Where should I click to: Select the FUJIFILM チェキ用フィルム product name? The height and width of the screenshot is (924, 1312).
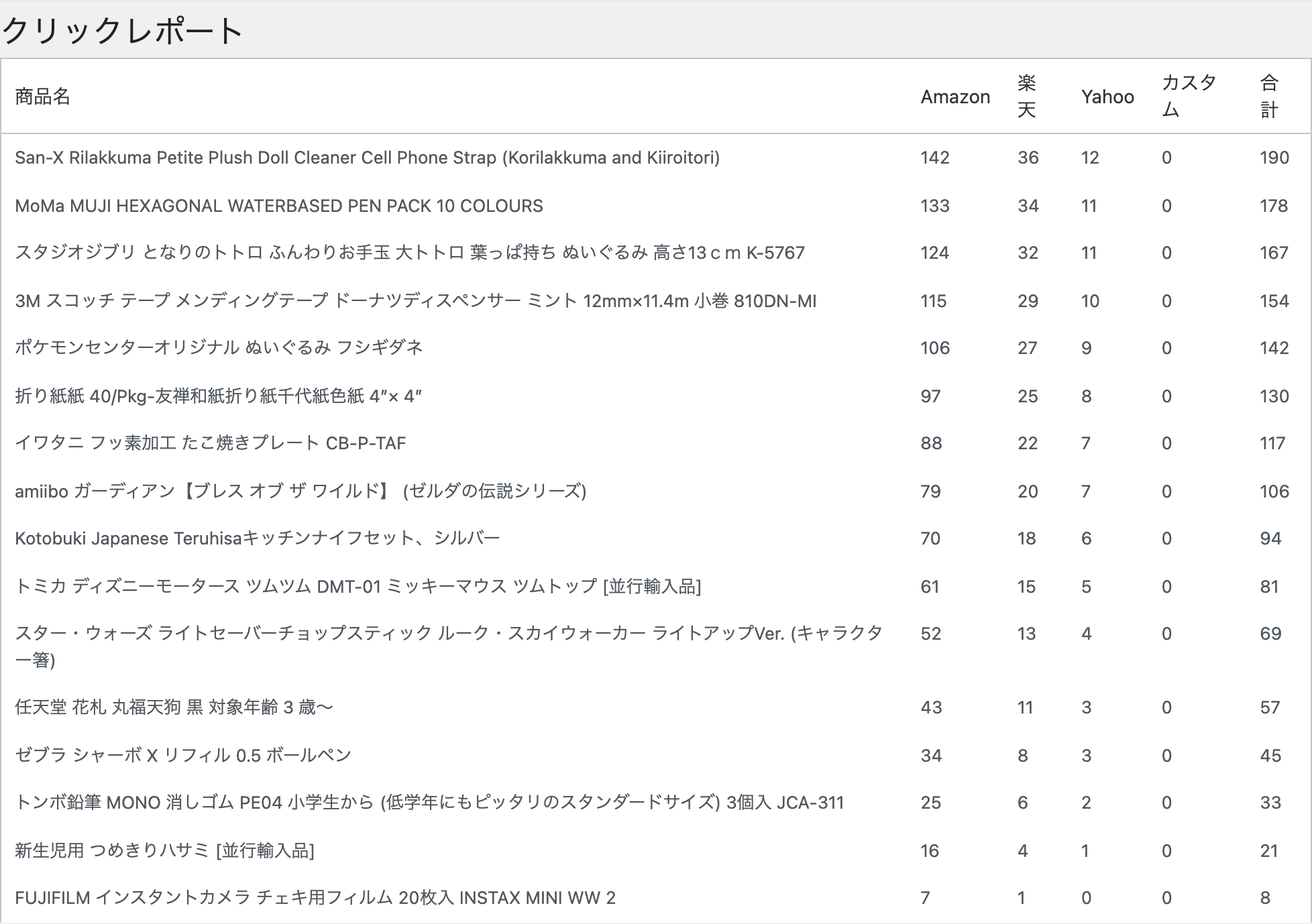(x=315, y=898)
